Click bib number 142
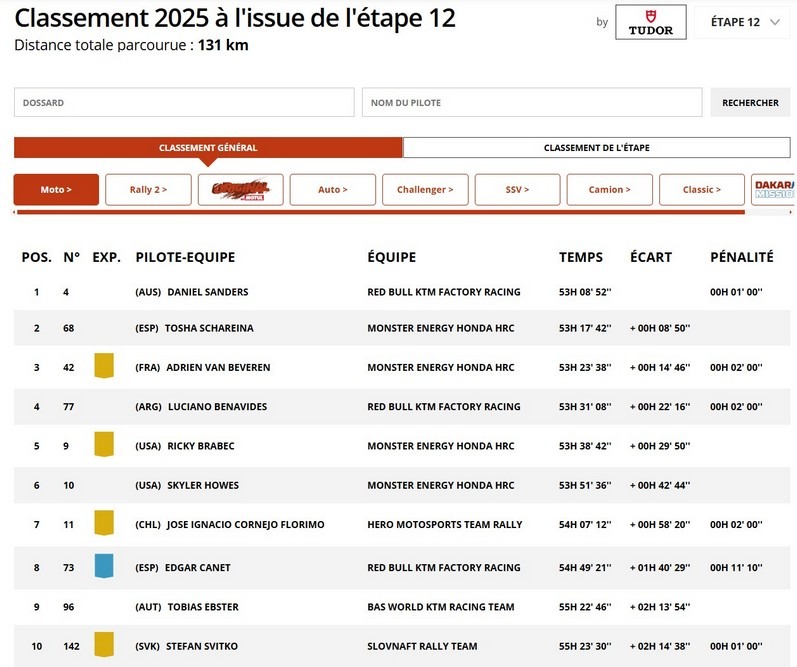Viewport: 797px width, 667px height. click(71, 646)
